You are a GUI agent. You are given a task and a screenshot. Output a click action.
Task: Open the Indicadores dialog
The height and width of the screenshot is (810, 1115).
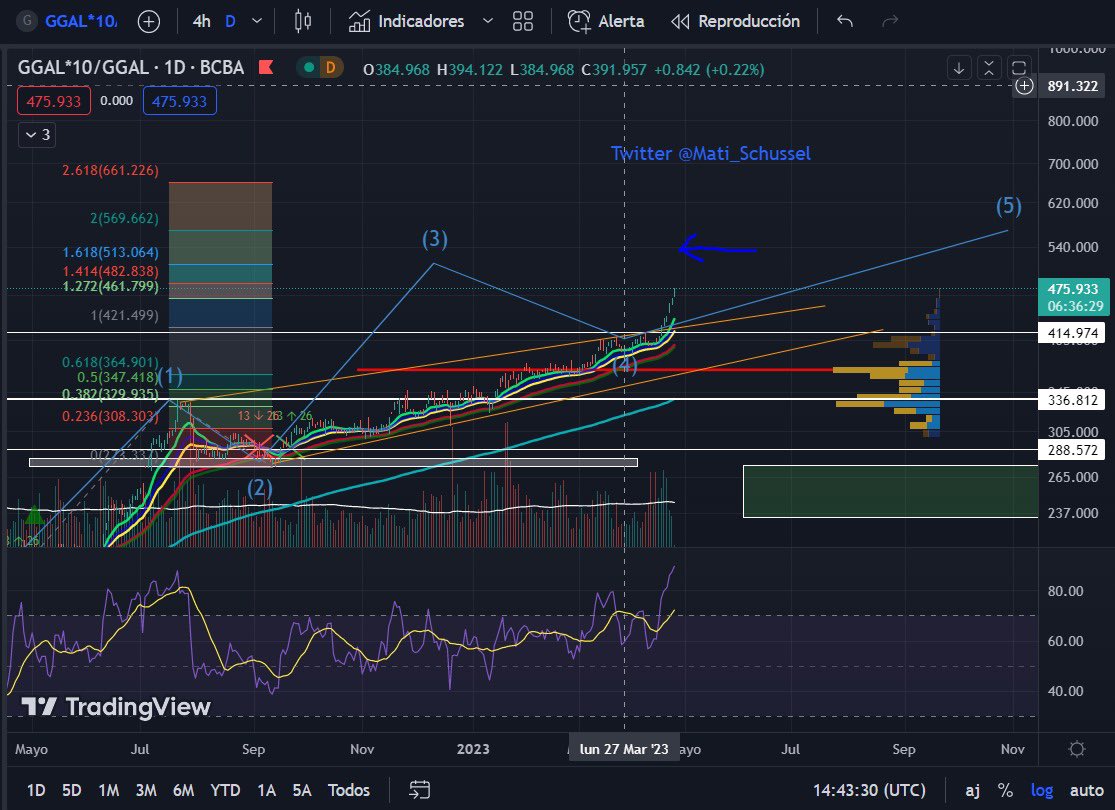point(406,21)
